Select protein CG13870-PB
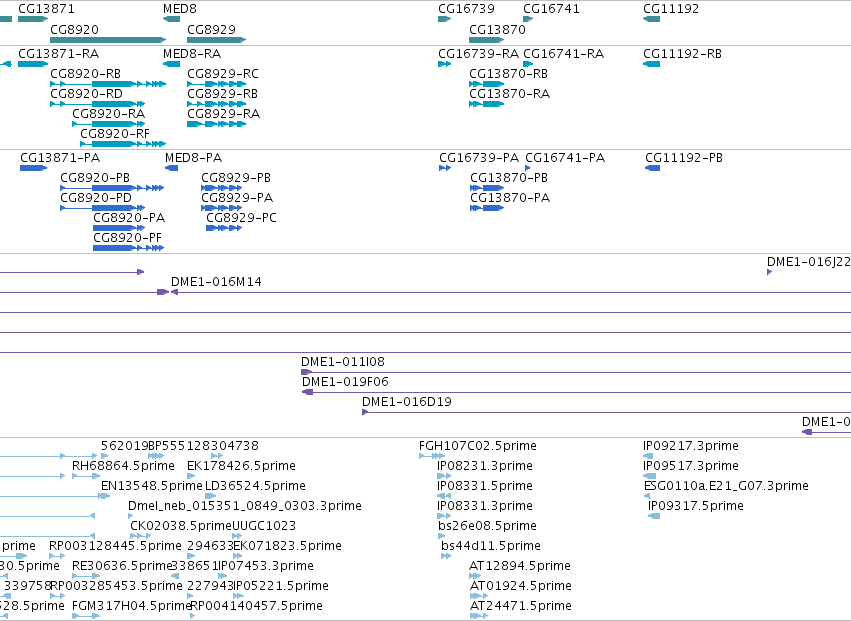 point(509,178)
